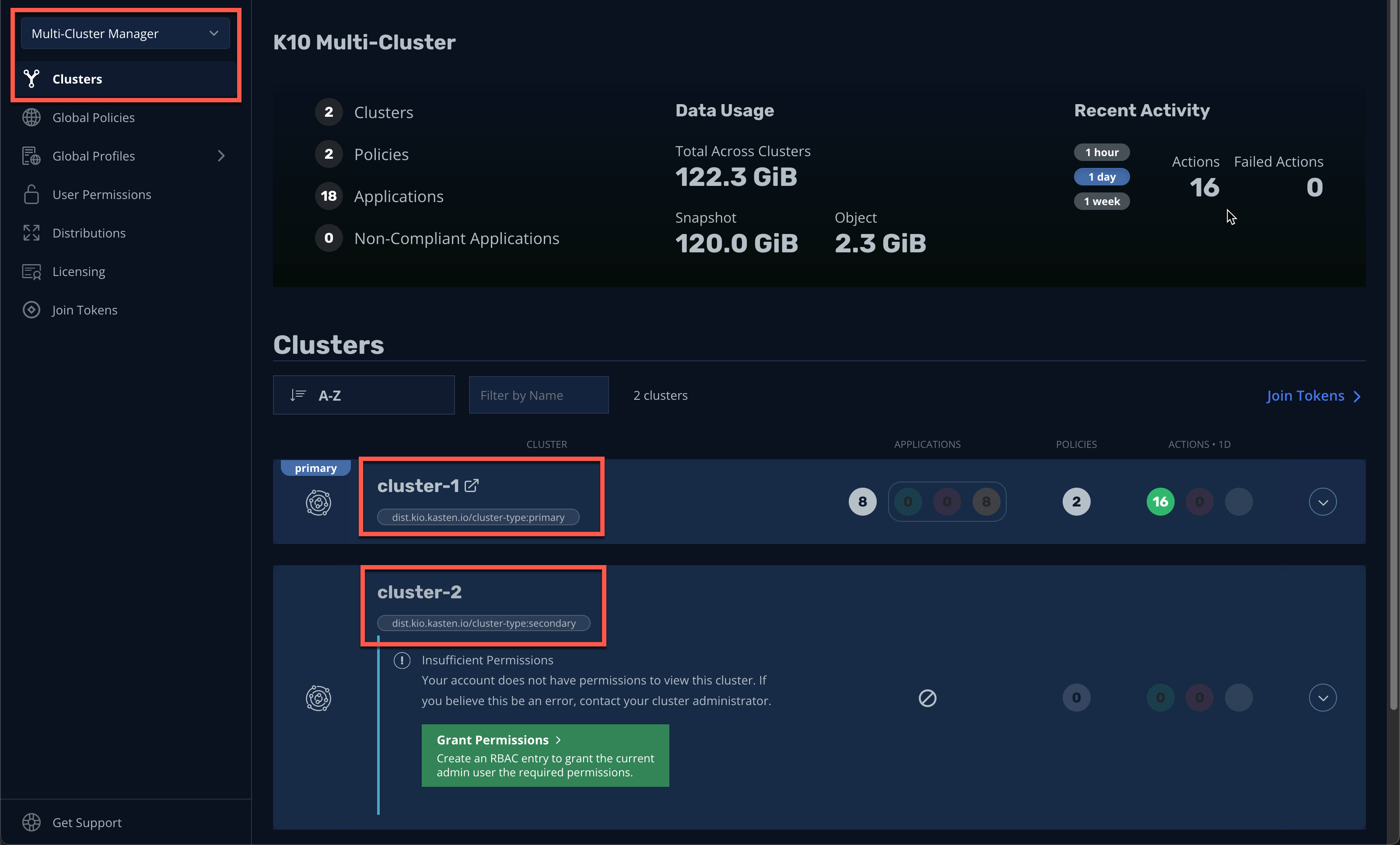Select Clusters in the sidebar
The height and width of the screenshot is (845, 1400).
coord(125,79)
